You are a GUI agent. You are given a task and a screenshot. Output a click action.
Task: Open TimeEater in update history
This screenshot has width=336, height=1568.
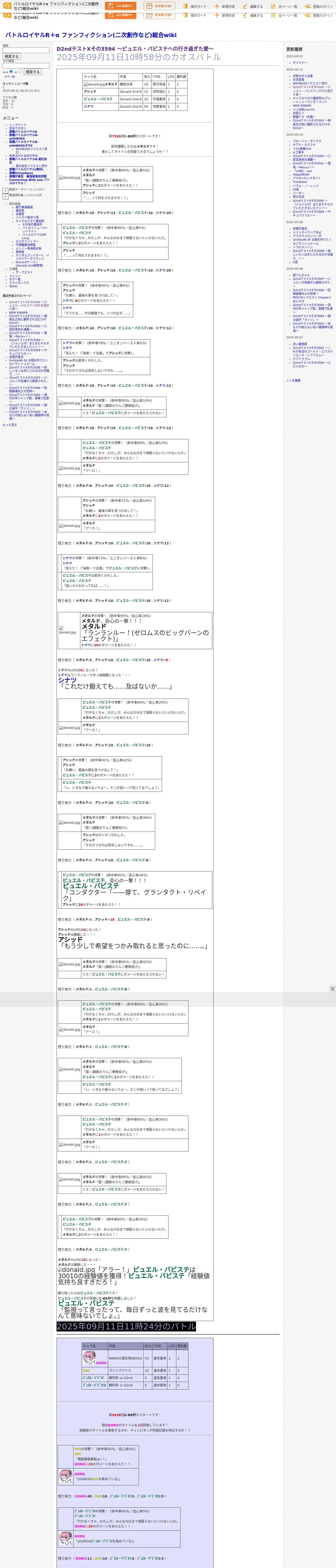(x=300, y=182)
